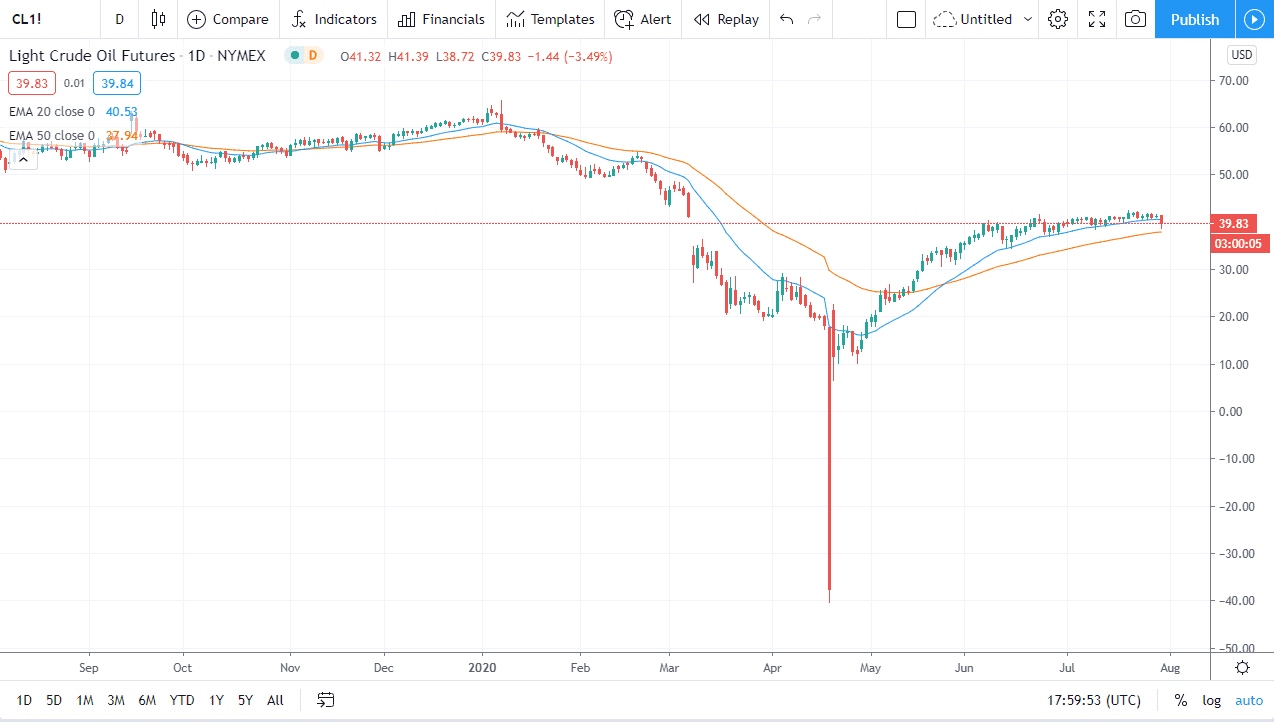Select the EMA 20 close 0 indicator legend

[52, 112]
